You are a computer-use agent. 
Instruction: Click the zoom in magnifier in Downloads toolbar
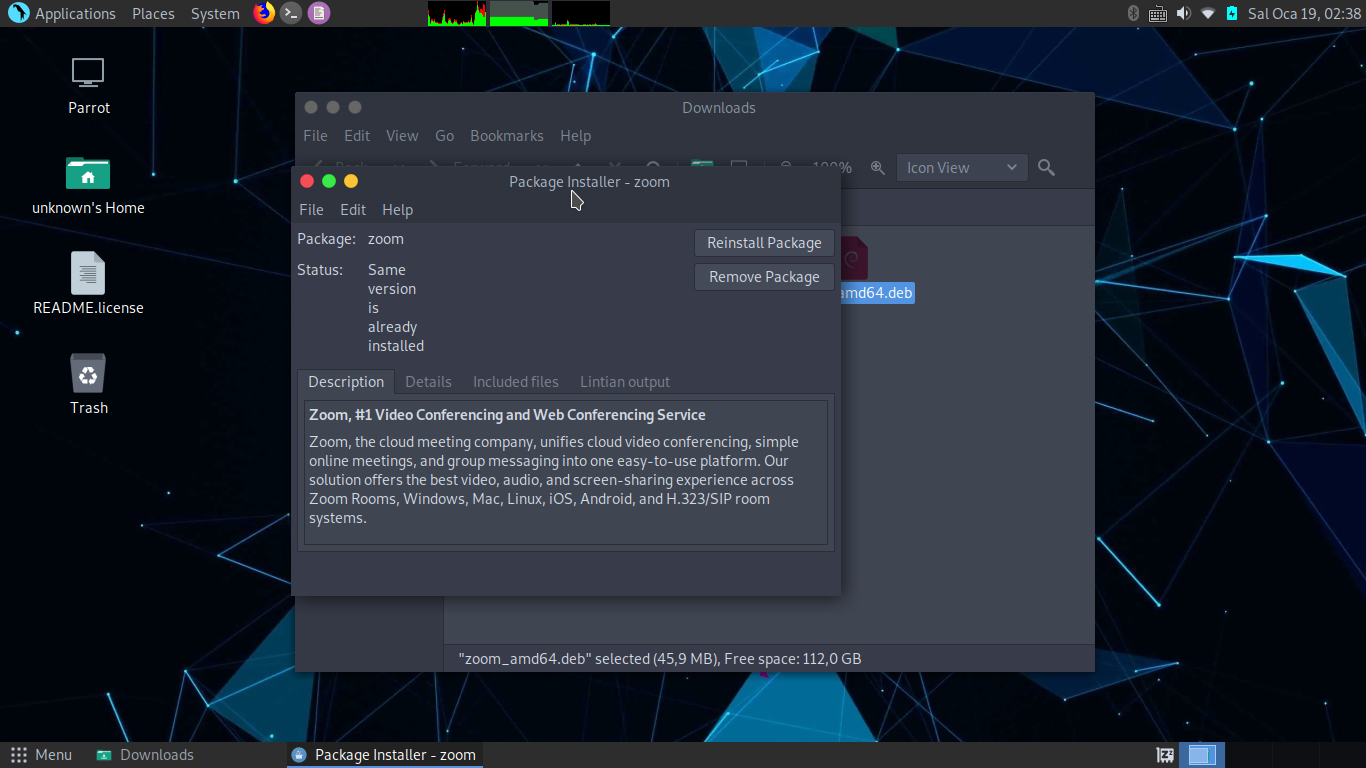(x=877, y=168)
